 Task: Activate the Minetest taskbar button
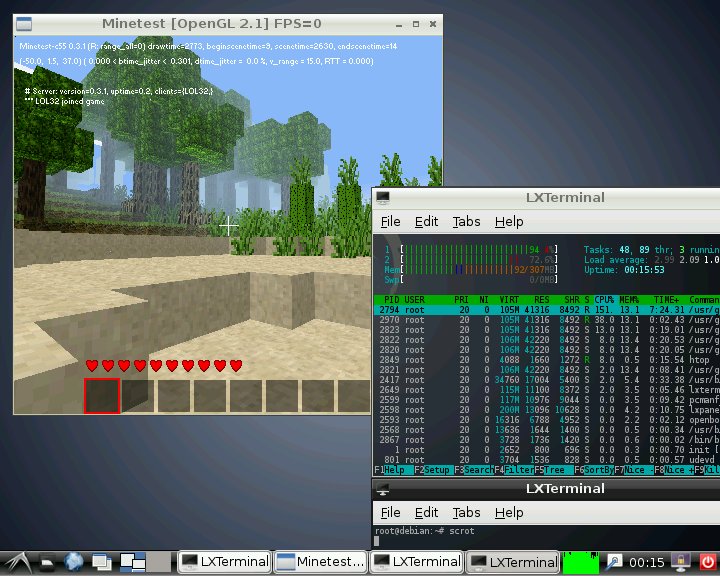tap(321, 562)
